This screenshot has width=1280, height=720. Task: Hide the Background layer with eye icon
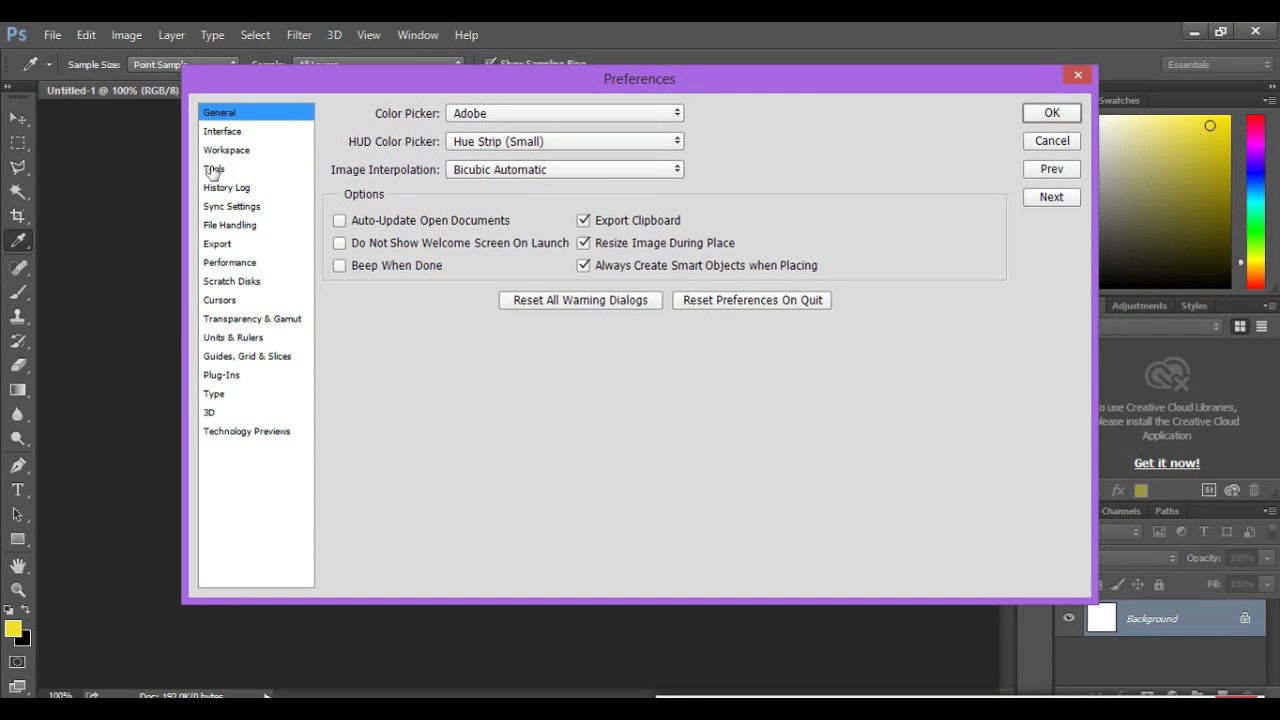pos(1069,618)
